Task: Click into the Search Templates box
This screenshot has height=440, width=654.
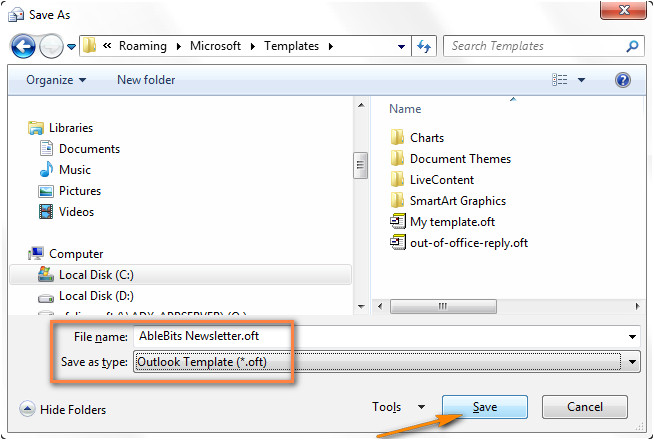Action: click(534, 46)
